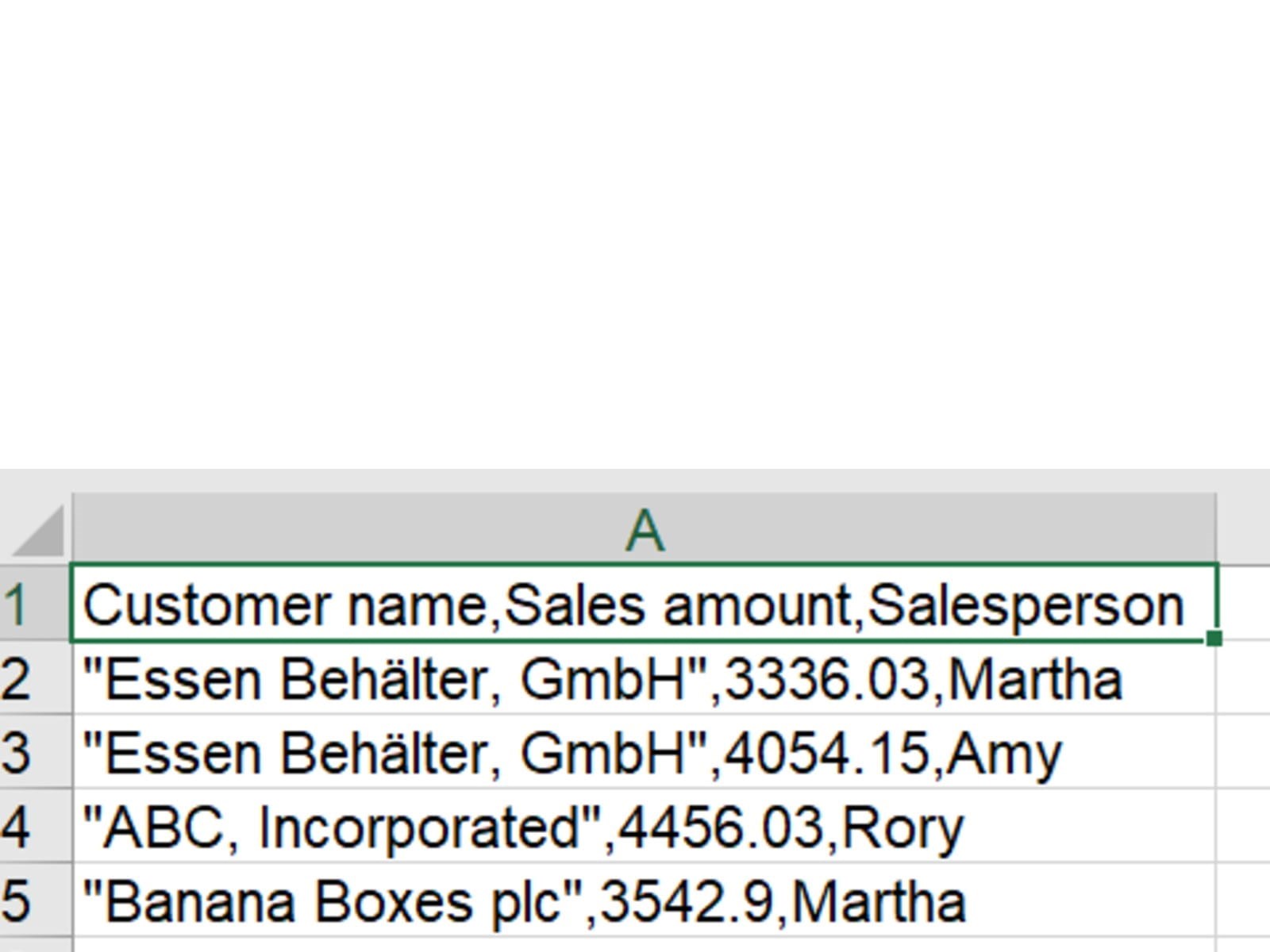Select the empty cell right of Martha row 2

(1245, 680)
